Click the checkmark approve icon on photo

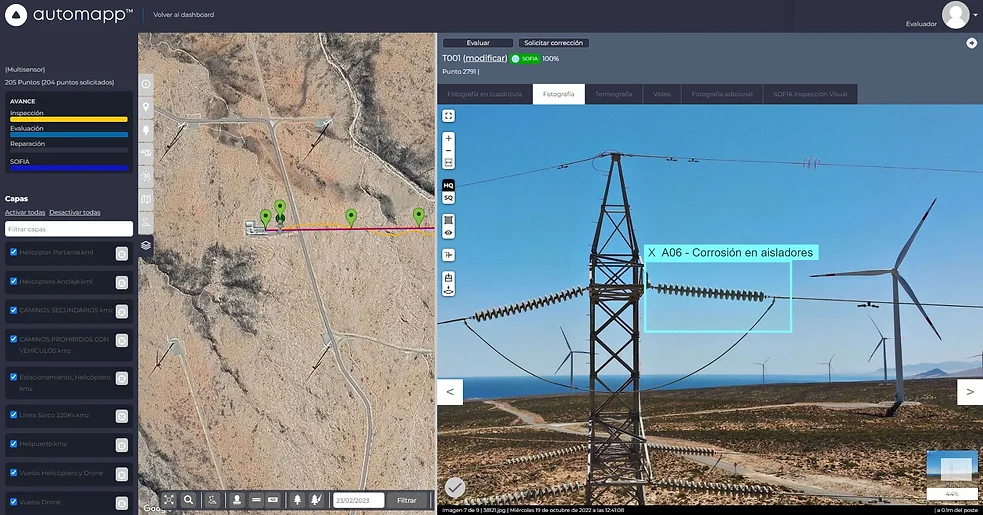tap(455, 487)
